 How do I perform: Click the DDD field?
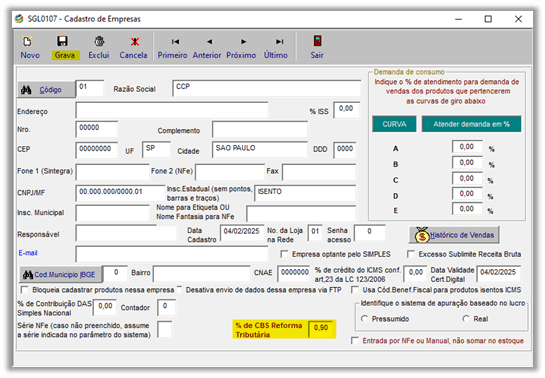point(345,150)
